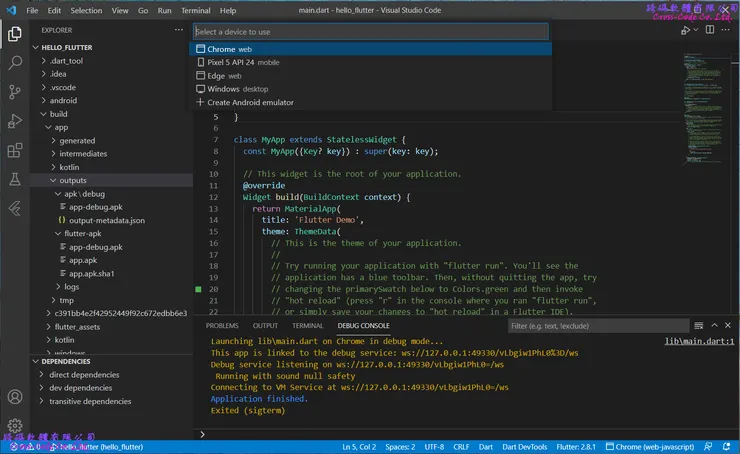Click the lib\main.dart:1 link
Screen dimensions: 740x454
pyautogui.click(x=700, y=341)
